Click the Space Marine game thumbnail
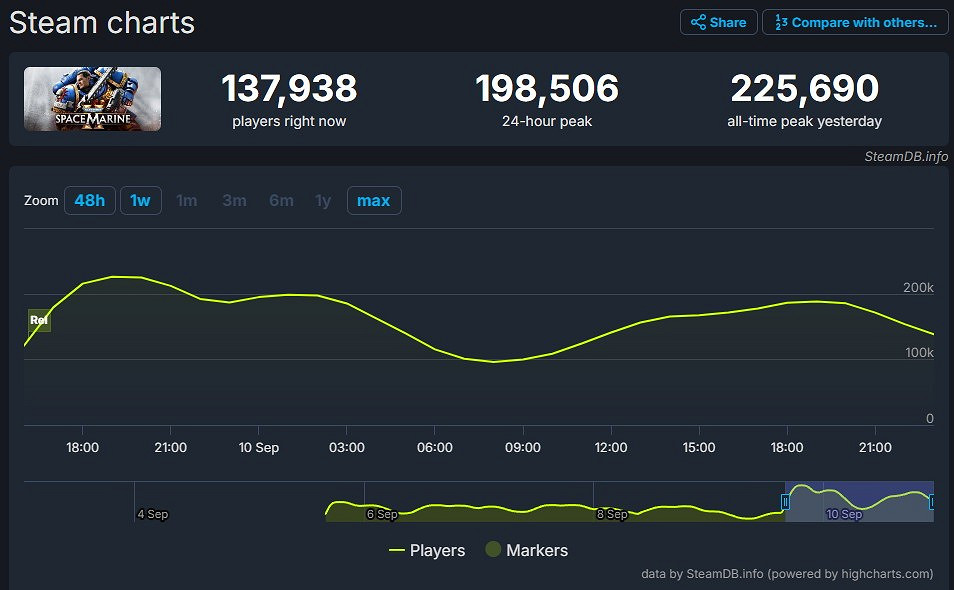This screenshot has height=590, width=954. point(92,99)
